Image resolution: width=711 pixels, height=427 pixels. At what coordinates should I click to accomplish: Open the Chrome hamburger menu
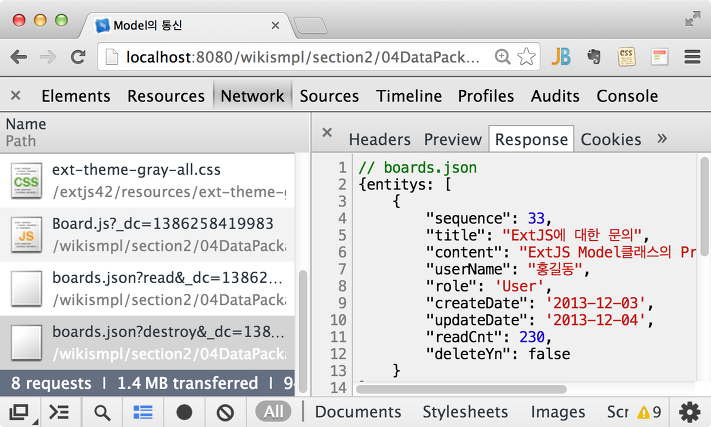pos(692,57)
